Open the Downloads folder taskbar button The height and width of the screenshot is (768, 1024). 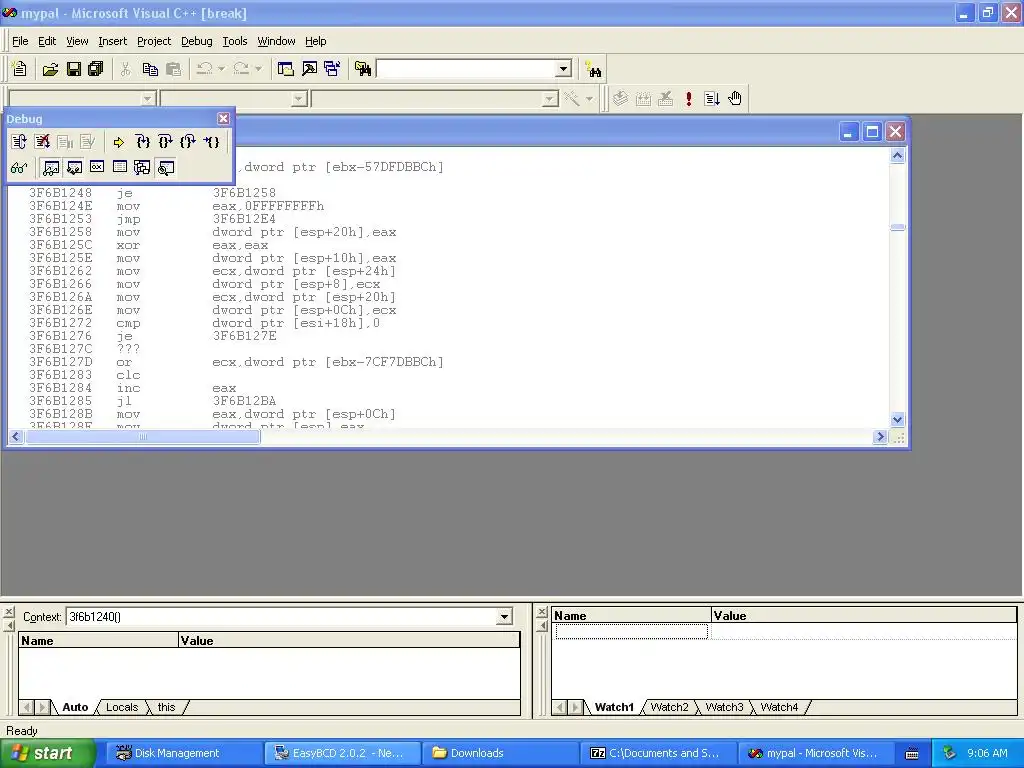(500, 753)
